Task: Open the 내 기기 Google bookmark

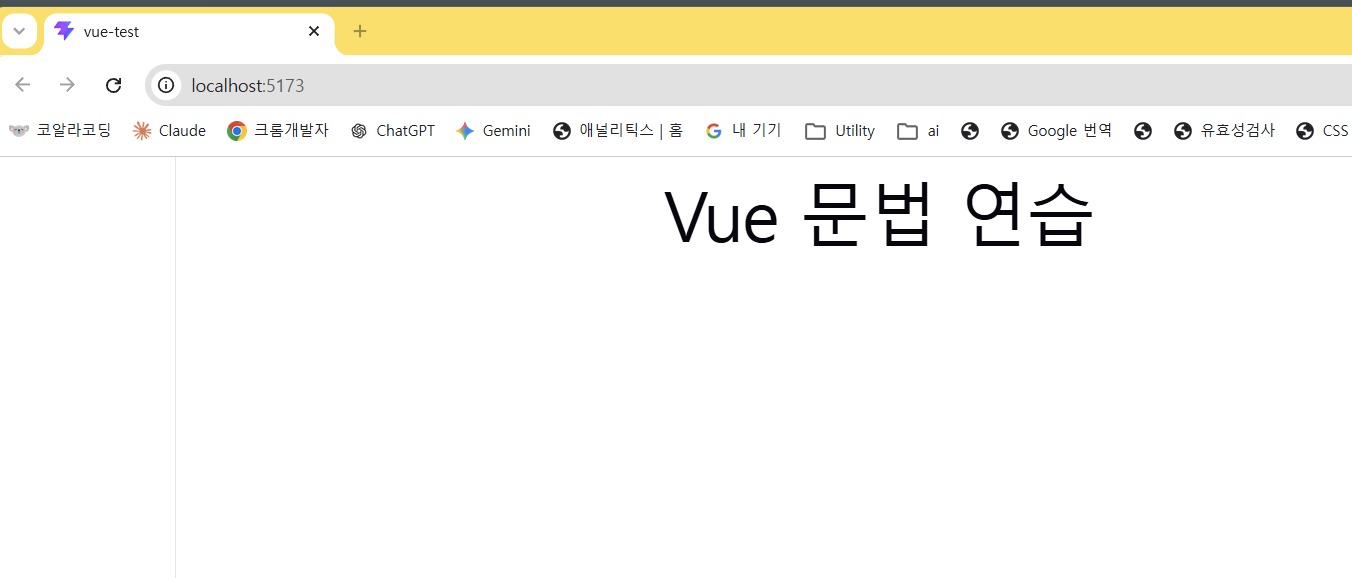Action: pyautogui.click(x=743, y=131)
